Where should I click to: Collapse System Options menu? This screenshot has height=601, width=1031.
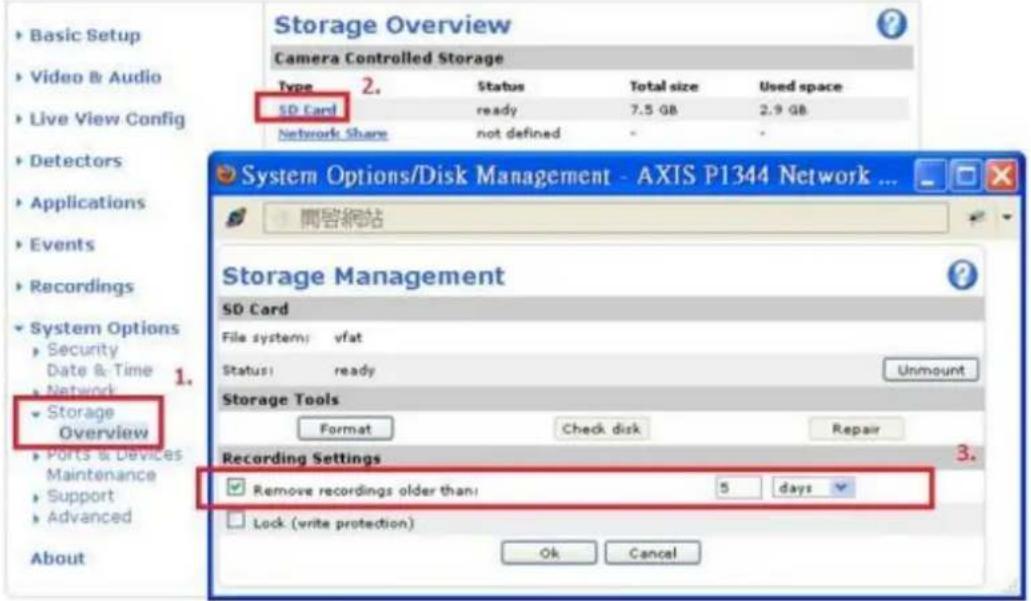click(x=98, y=328)
